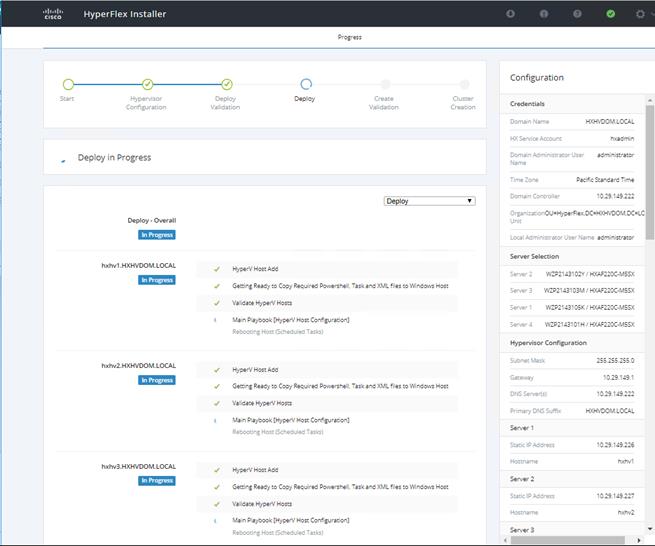The width and height of the screenshot is (655, 546).
Task: Click the Configuration panel scroll-down arrow
Action: tap(650, 529)
